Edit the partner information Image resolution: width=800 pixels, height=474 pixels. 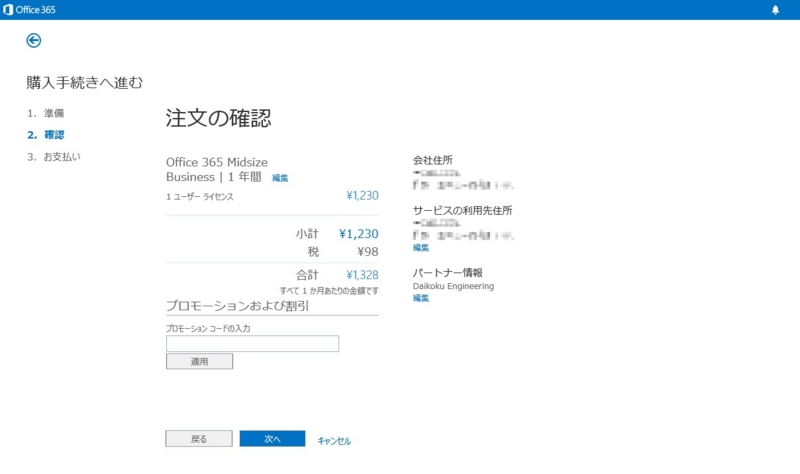click(x=421, y=298)
